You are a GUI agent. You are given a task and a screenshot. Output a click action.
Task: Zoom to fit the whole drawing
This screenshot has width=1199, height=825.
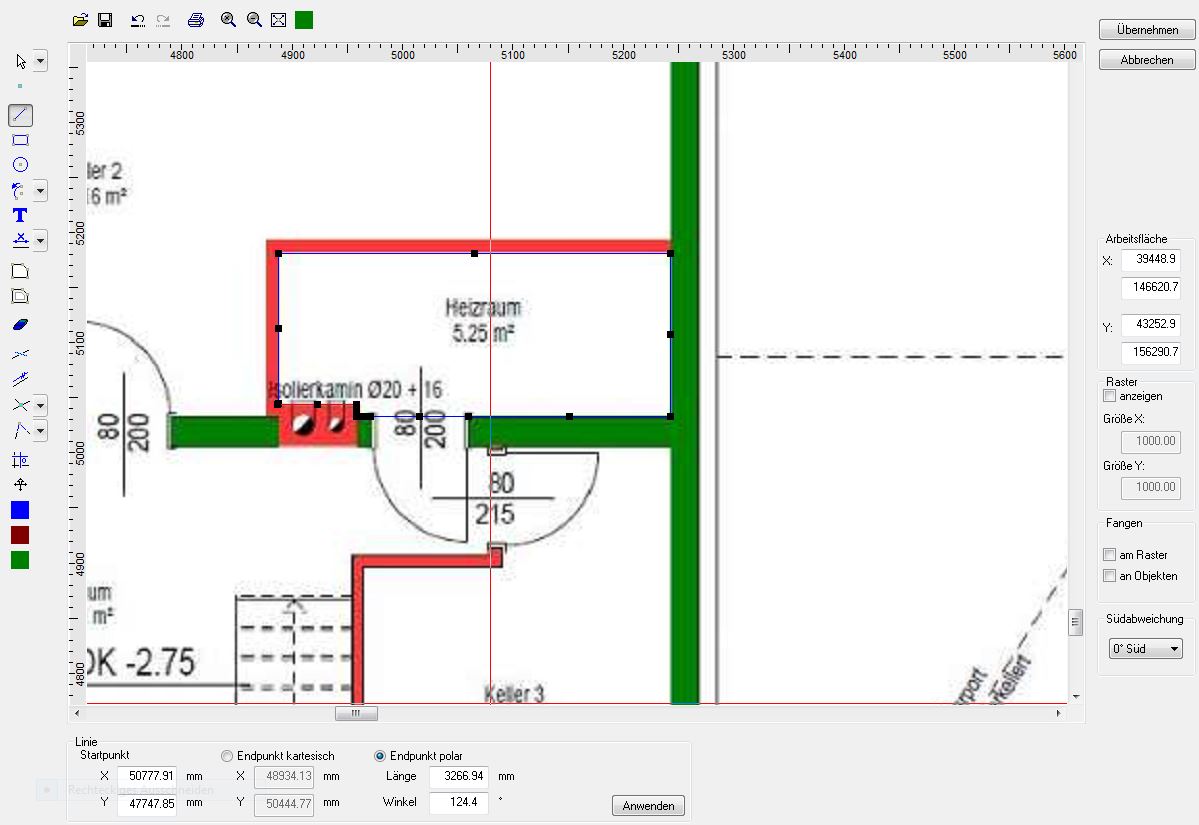(279, 20)
